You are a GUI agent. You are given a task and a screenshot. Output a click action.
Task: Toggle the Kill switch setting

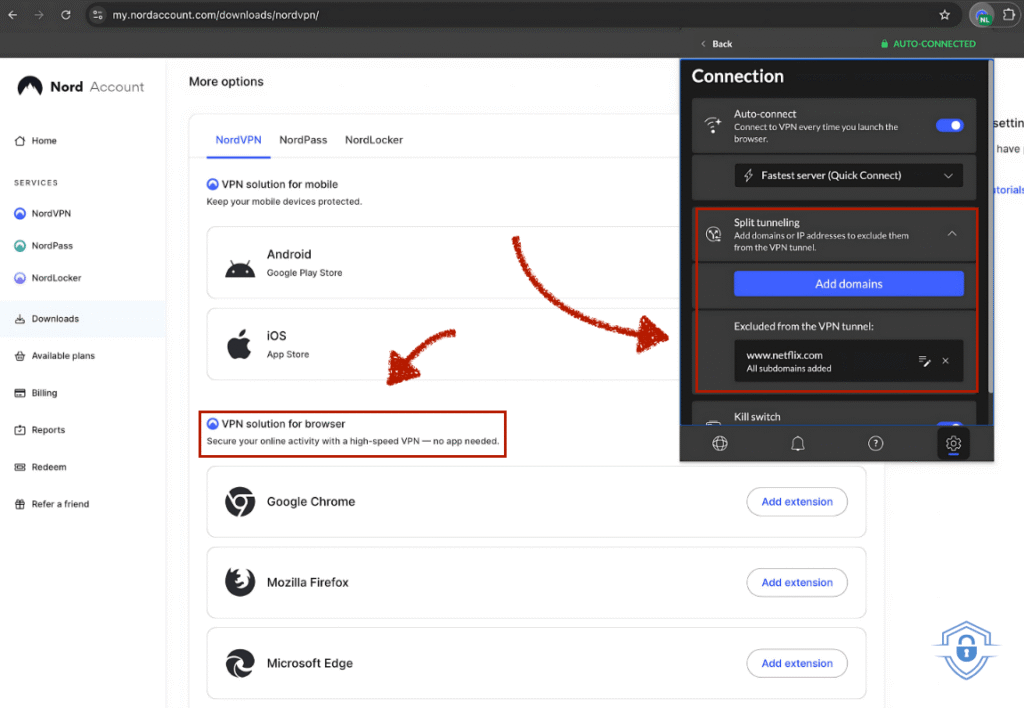(x=950, y=423)
